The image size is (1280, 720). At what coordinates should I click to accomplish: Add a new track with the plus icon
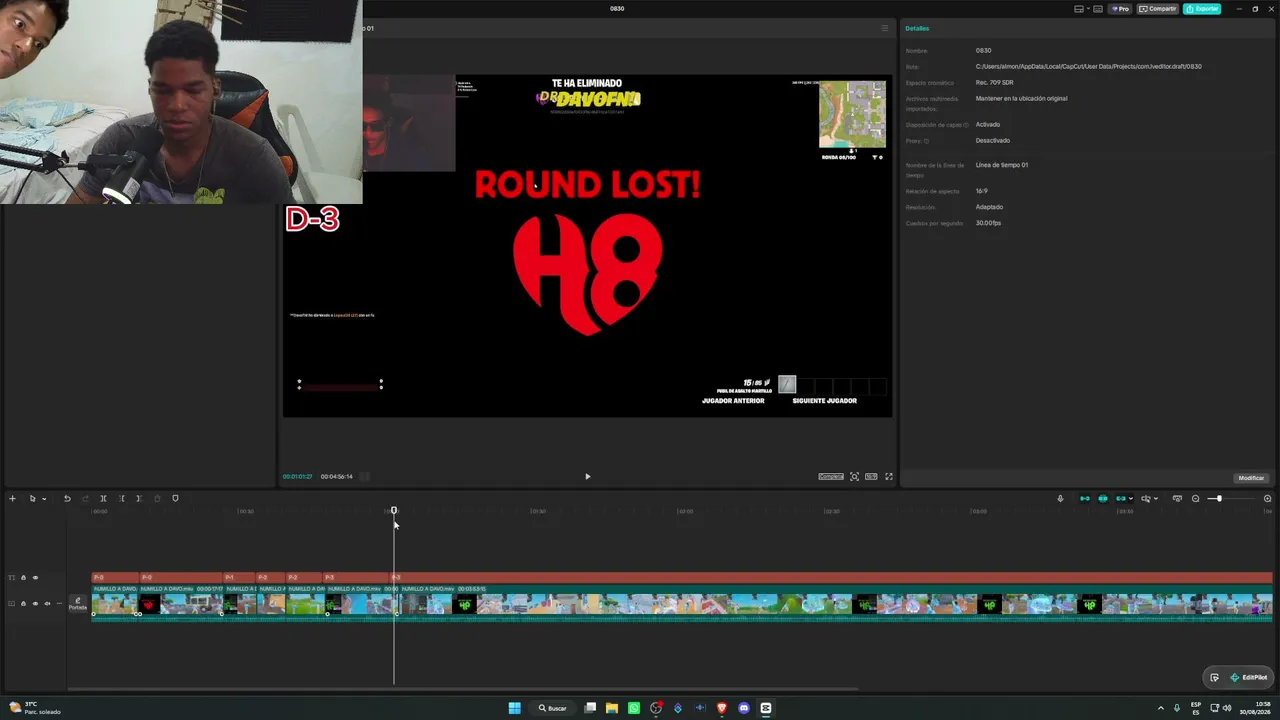click(x=12, y=498)
